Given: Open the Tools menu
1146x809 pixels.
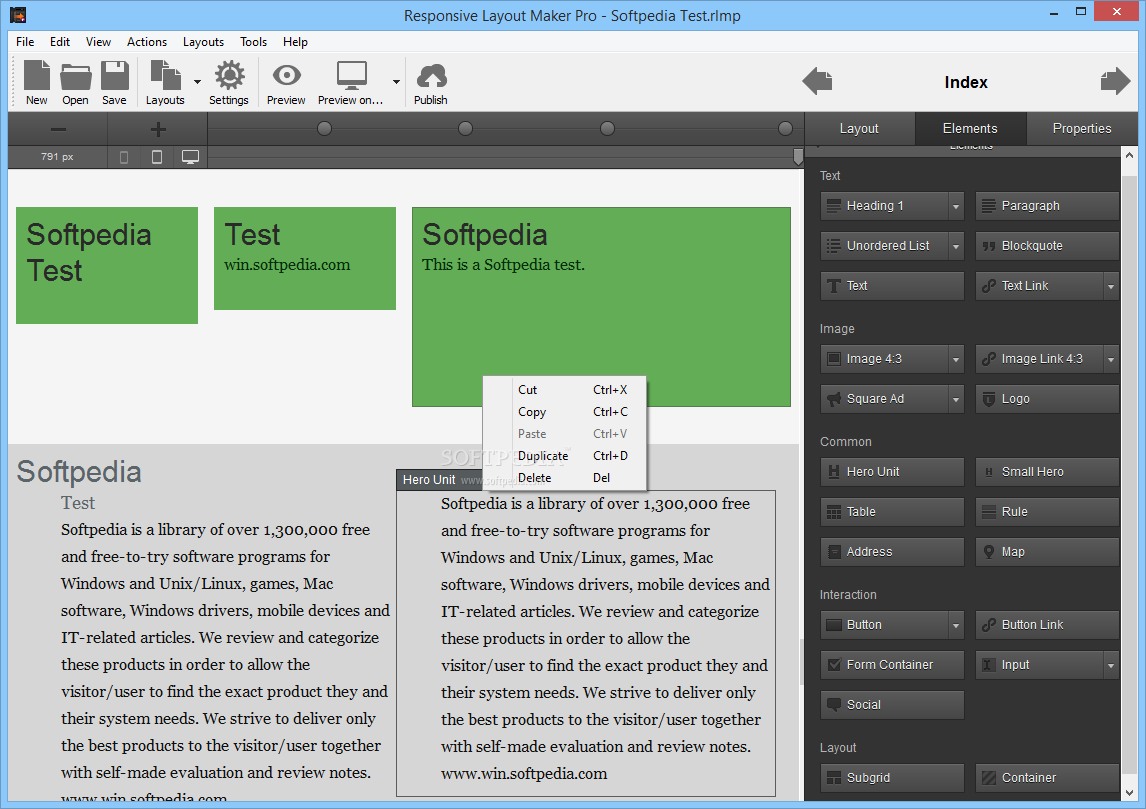Looking at the screenshot, I should coord(254,42).
